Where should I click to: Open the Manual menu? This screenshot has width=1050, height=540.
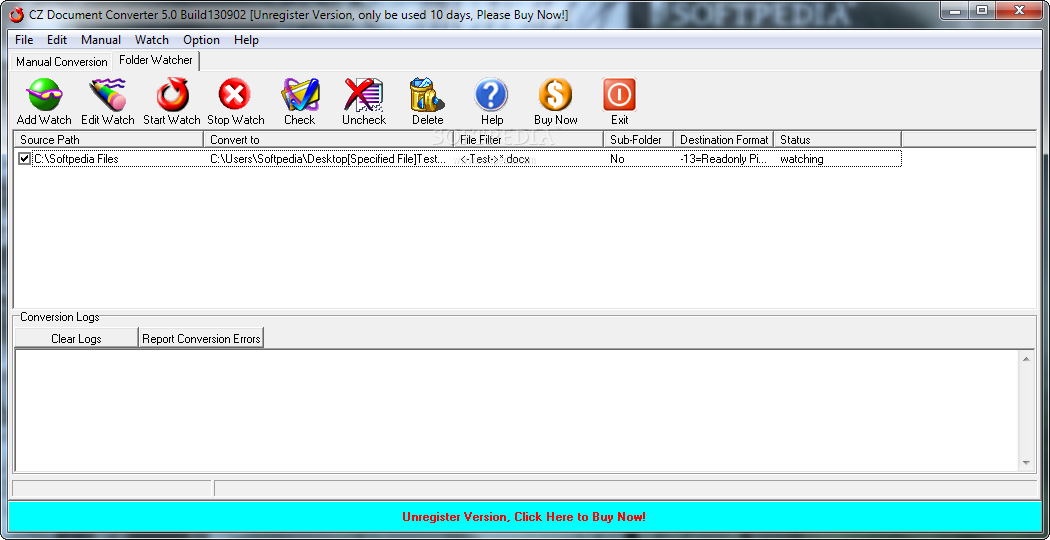click(x=101, y=40)
